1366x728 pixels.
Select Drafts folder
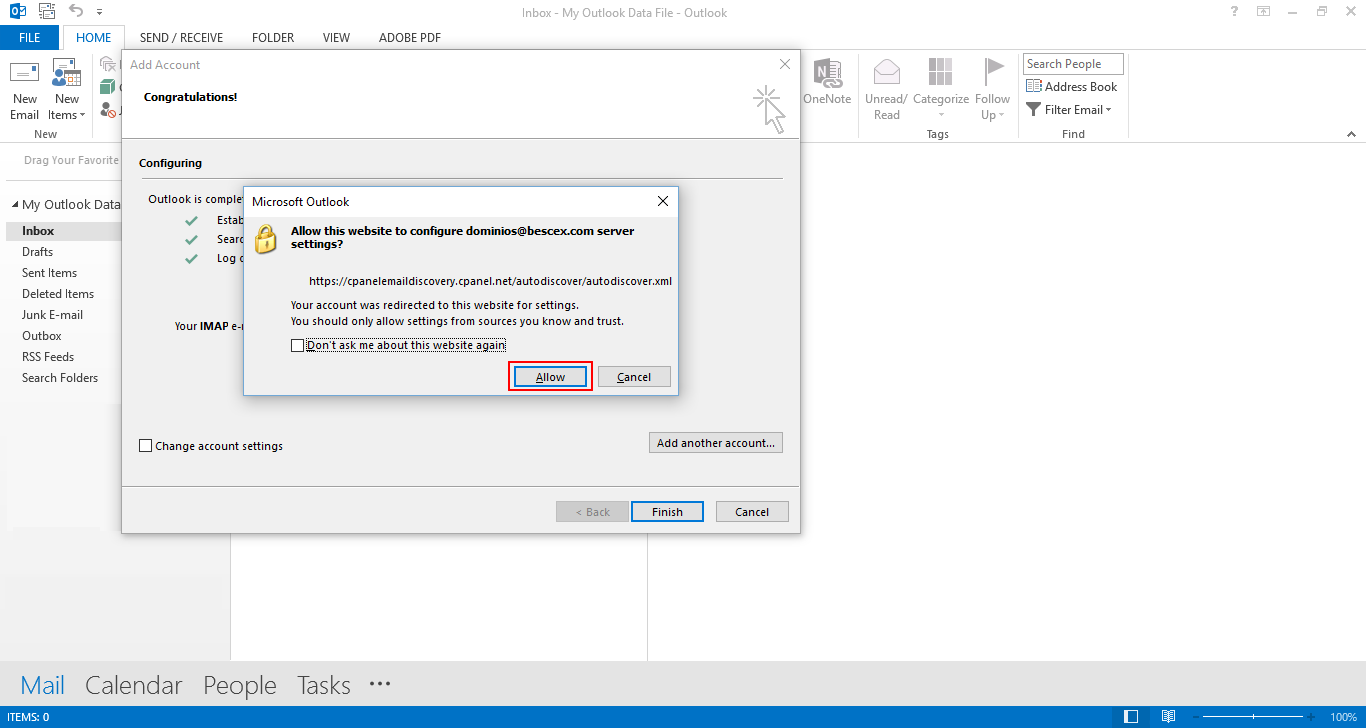[x=37, y=252]
